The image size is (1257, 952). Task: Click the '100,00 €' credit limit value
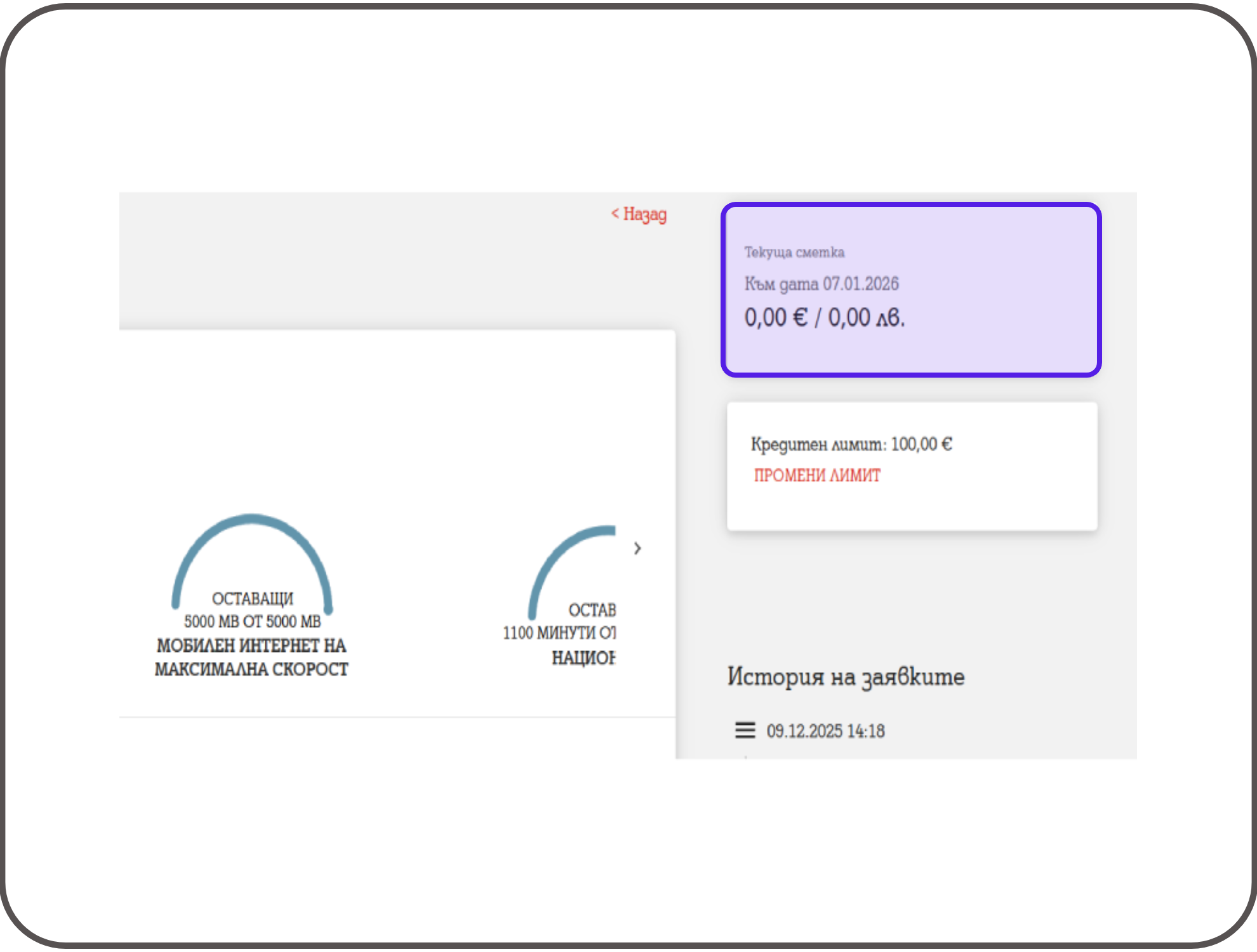[x=921, y=444]
